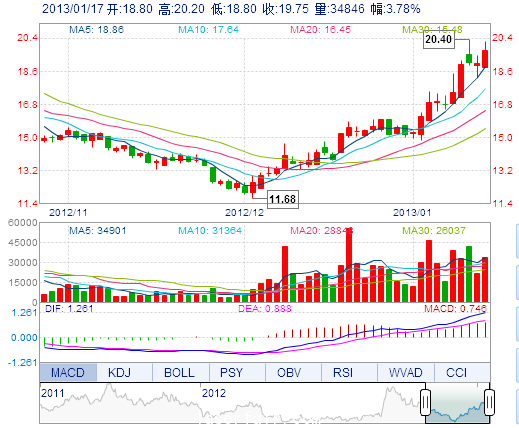Click the last red candlestick on price chart
The width and height of the screenshot is (519, 428).
coord(485,59)
